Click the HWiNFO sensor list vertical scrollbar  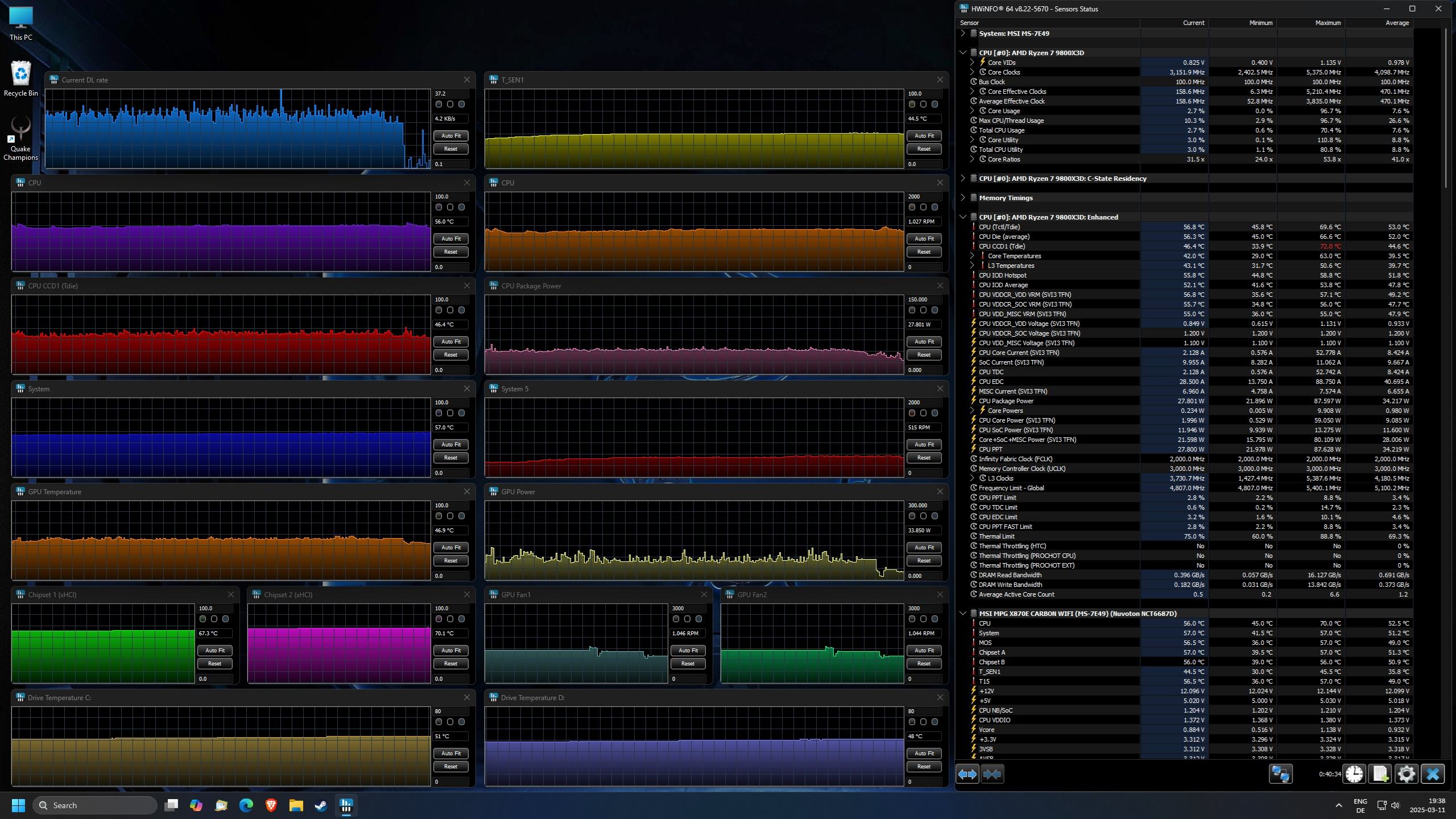click(x=1446, y=108)
